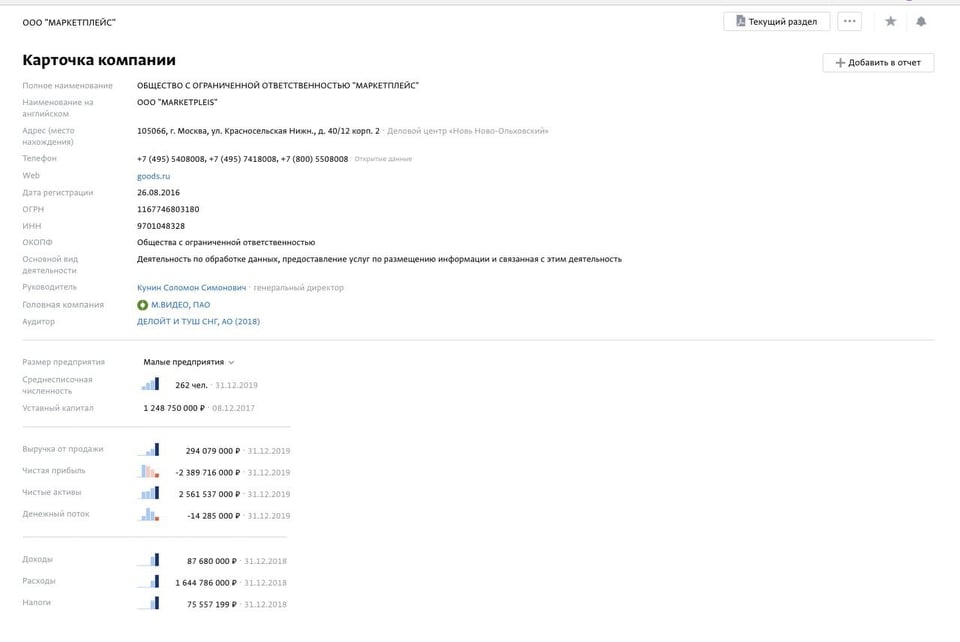Open auditor ДЕЛОЙТ И ТУШ СНГ link
The width and height of the screenshot is (960, 642).
click(x=198, y=322)
